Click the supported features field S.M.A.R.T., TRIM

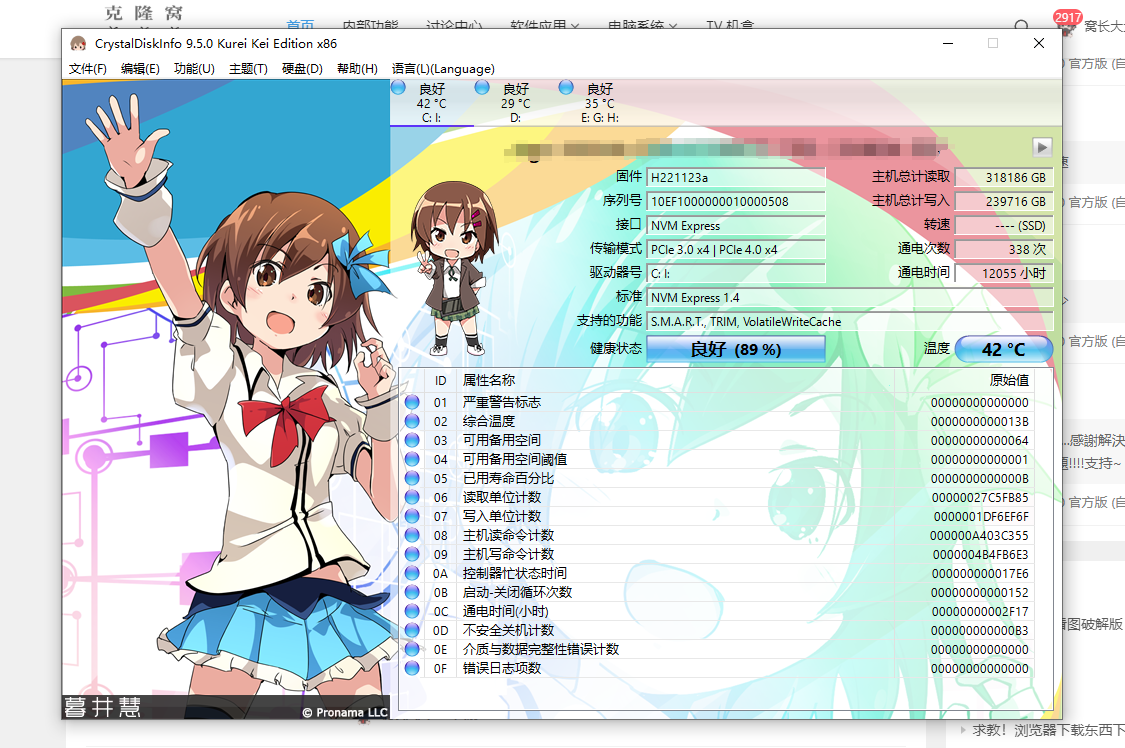pos(849,321)
